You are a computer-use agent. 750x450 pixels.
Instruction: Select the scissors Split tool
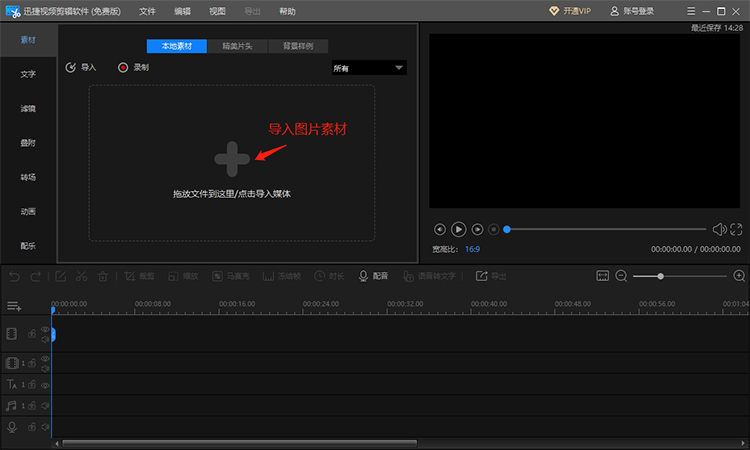pyautogui.click(x=81, y=276)
